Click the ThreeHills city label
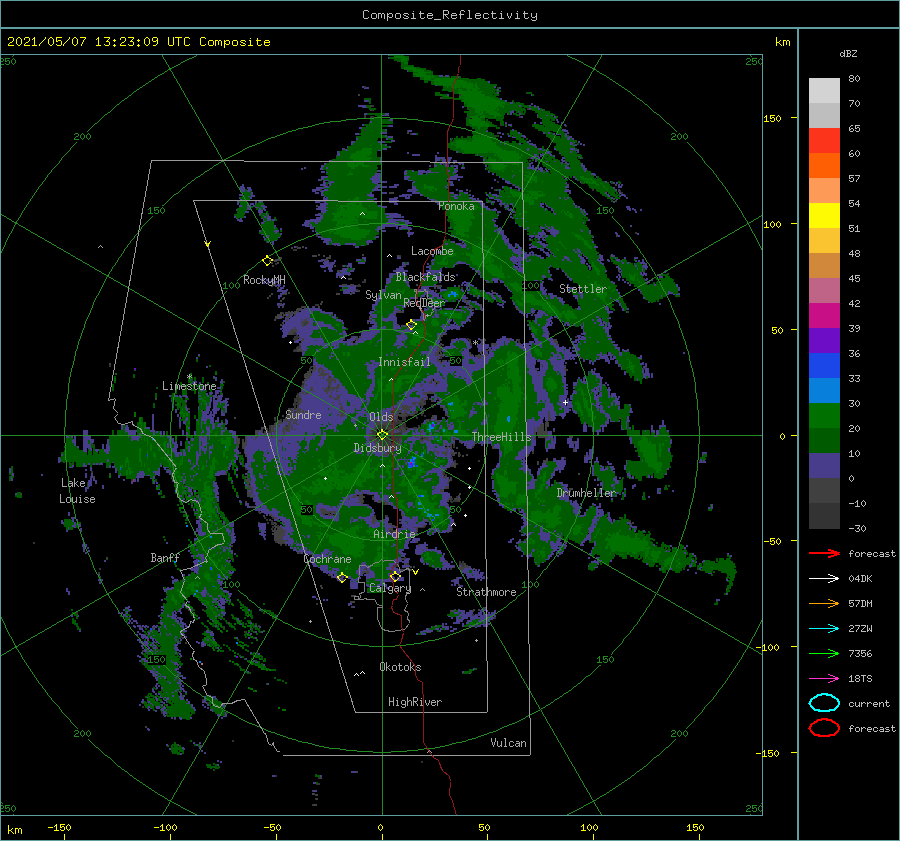900x841 pixels. [501, 437]
